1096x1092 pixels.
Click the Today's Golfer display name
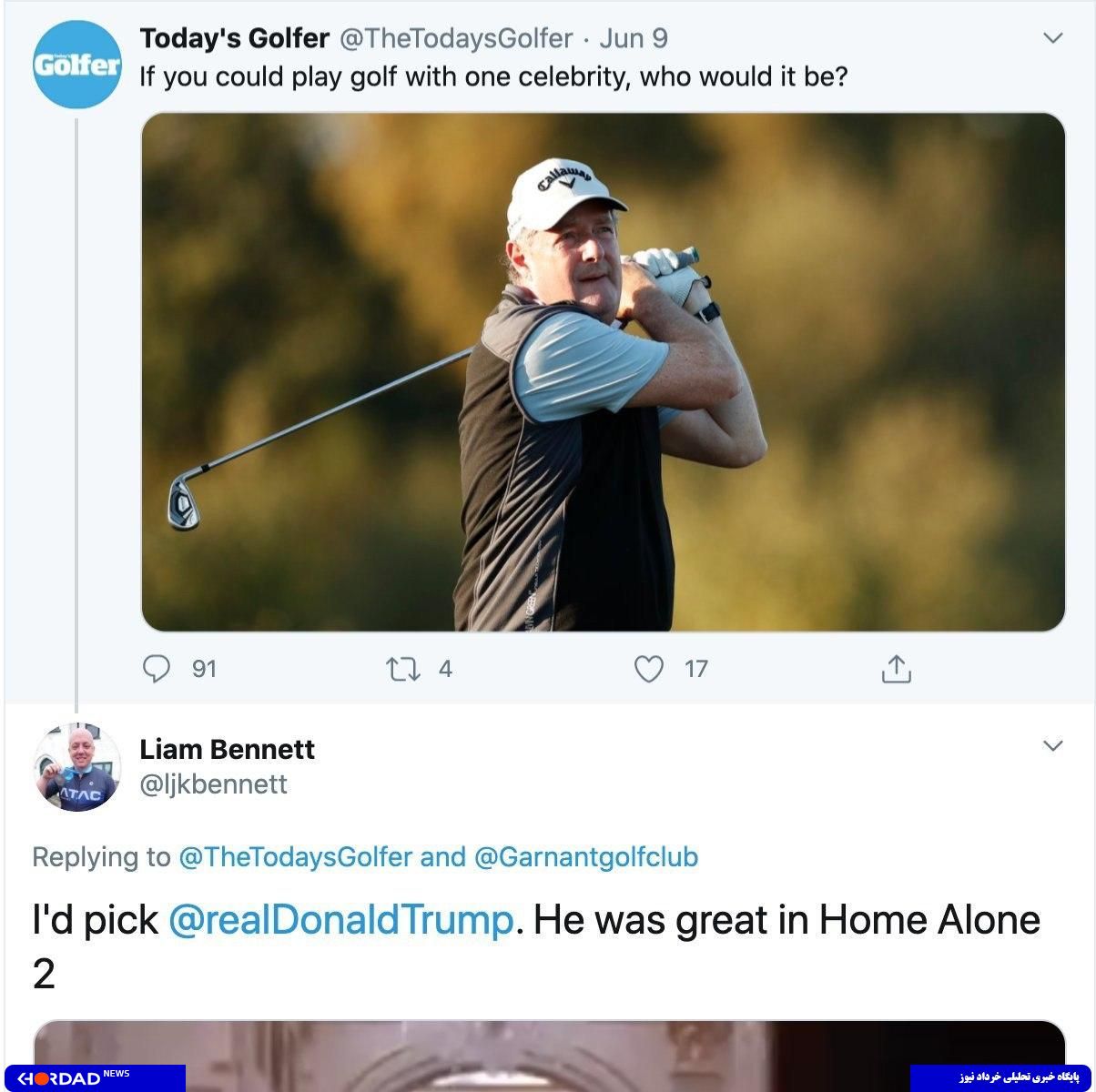234,38
